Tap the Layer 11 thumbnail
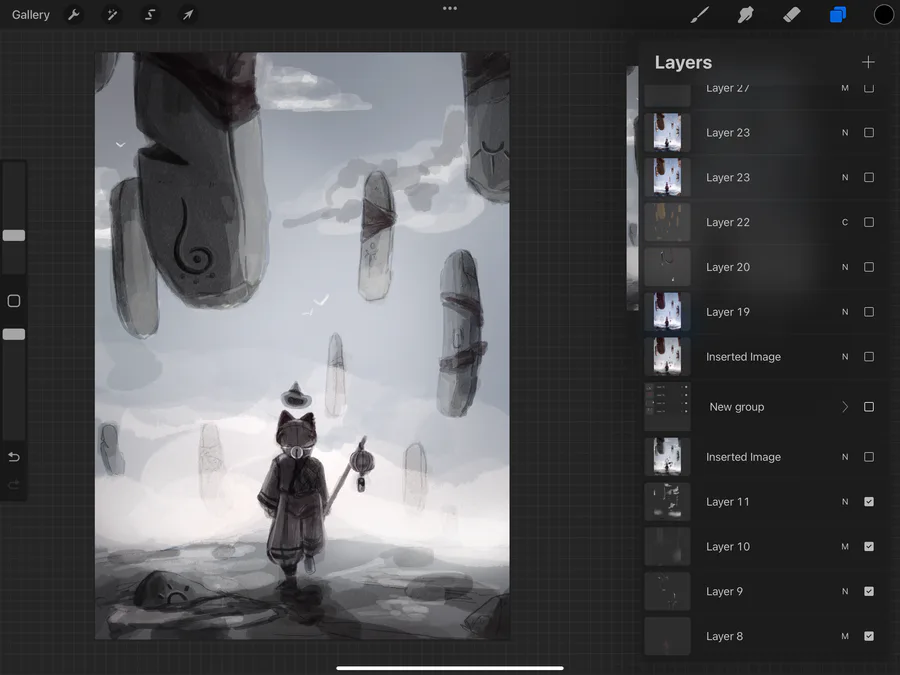Image resolution: width=900 pixels, height=675 pixels. pos(667,502)
